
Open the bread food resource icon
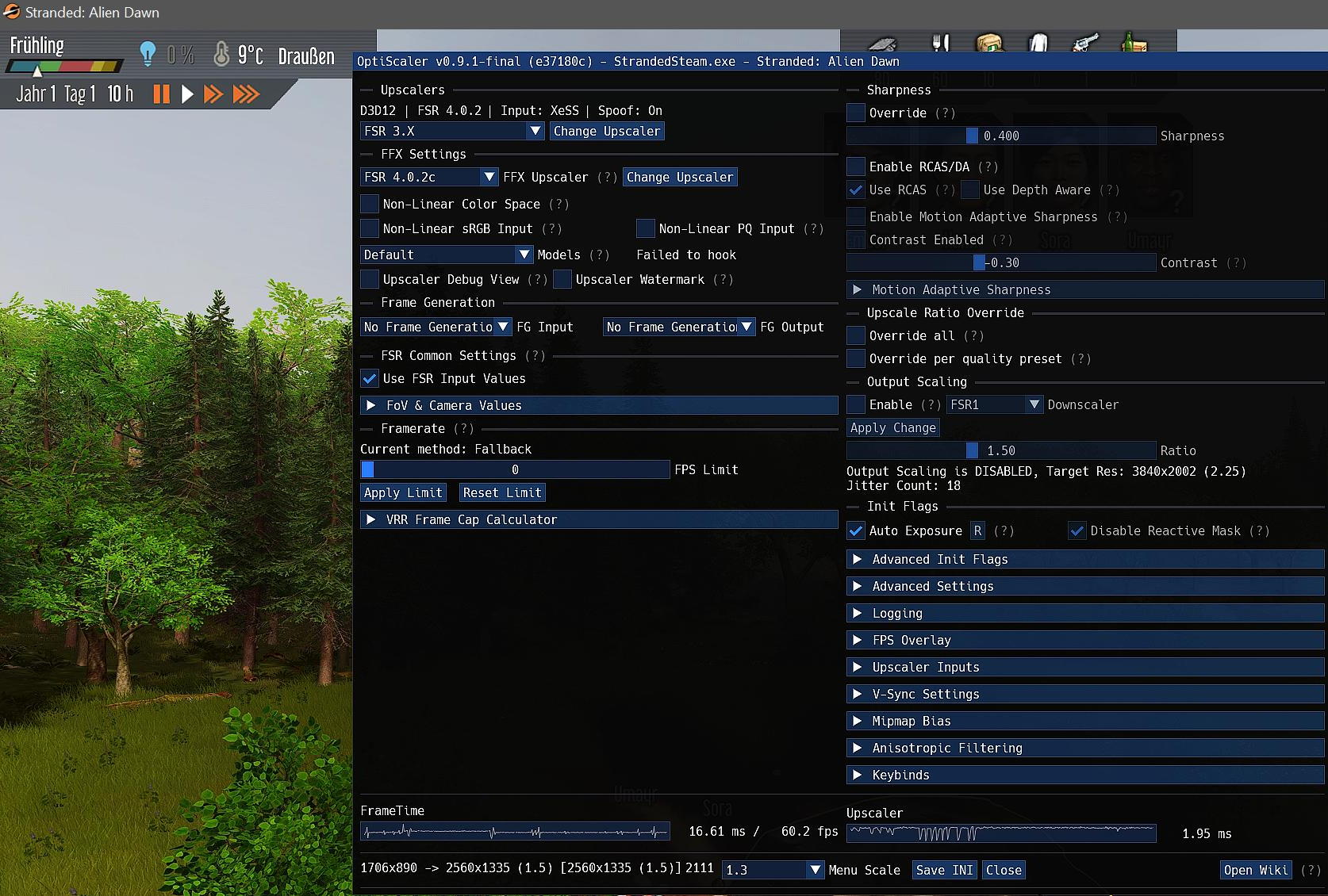click(990, 42)
